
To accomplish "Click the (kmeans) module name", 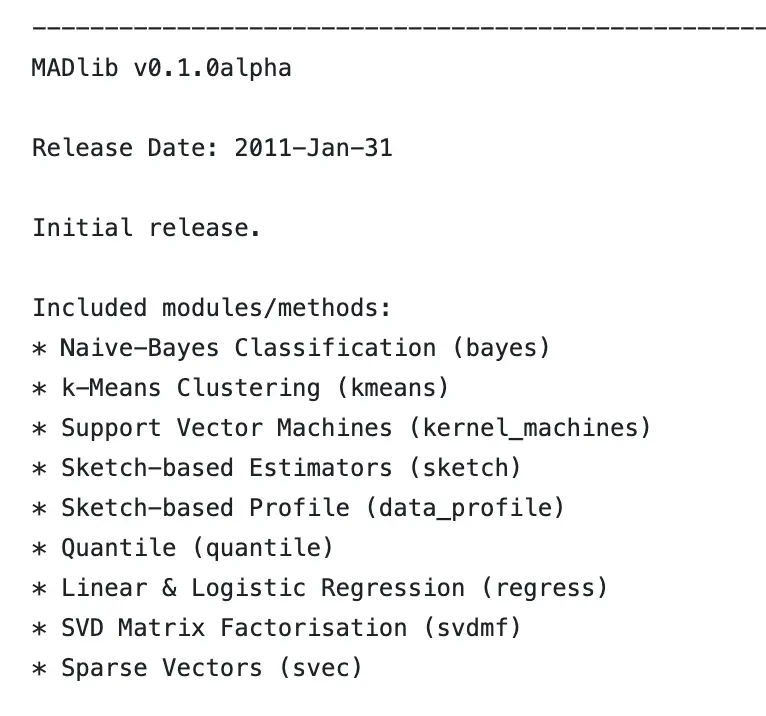I will point(393,388).
